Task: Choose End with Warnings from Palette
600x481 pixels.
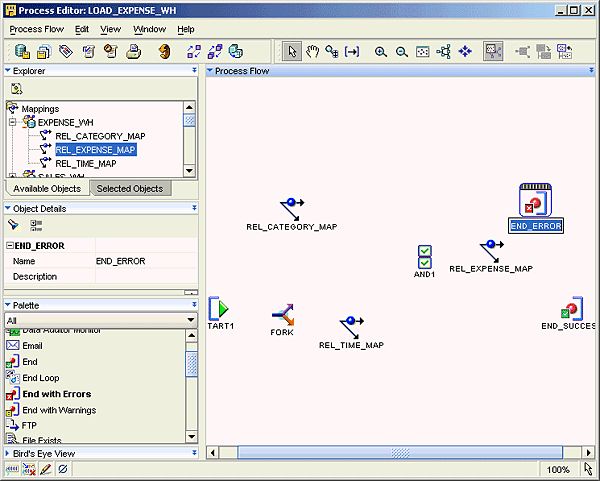Action: (59, 410)
